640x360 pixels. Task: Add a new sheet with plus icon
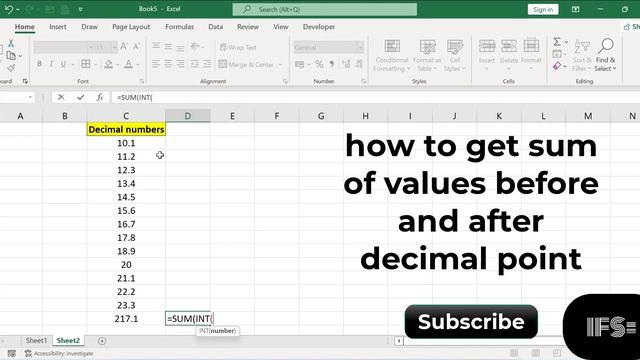102,341
